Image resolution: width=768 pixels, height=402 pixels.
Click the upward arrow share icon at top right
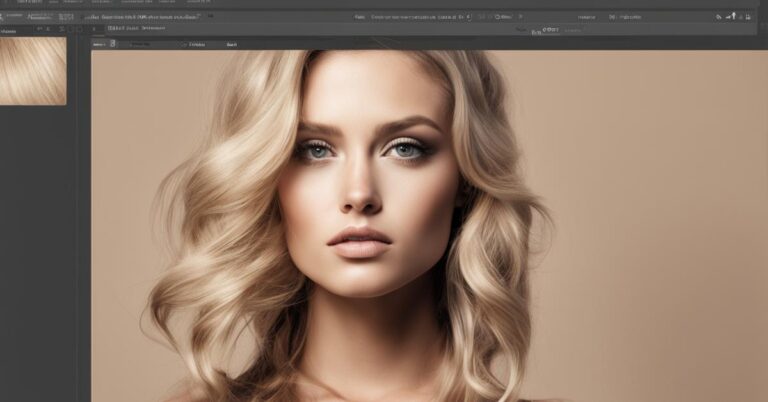(x=732, y=16)
